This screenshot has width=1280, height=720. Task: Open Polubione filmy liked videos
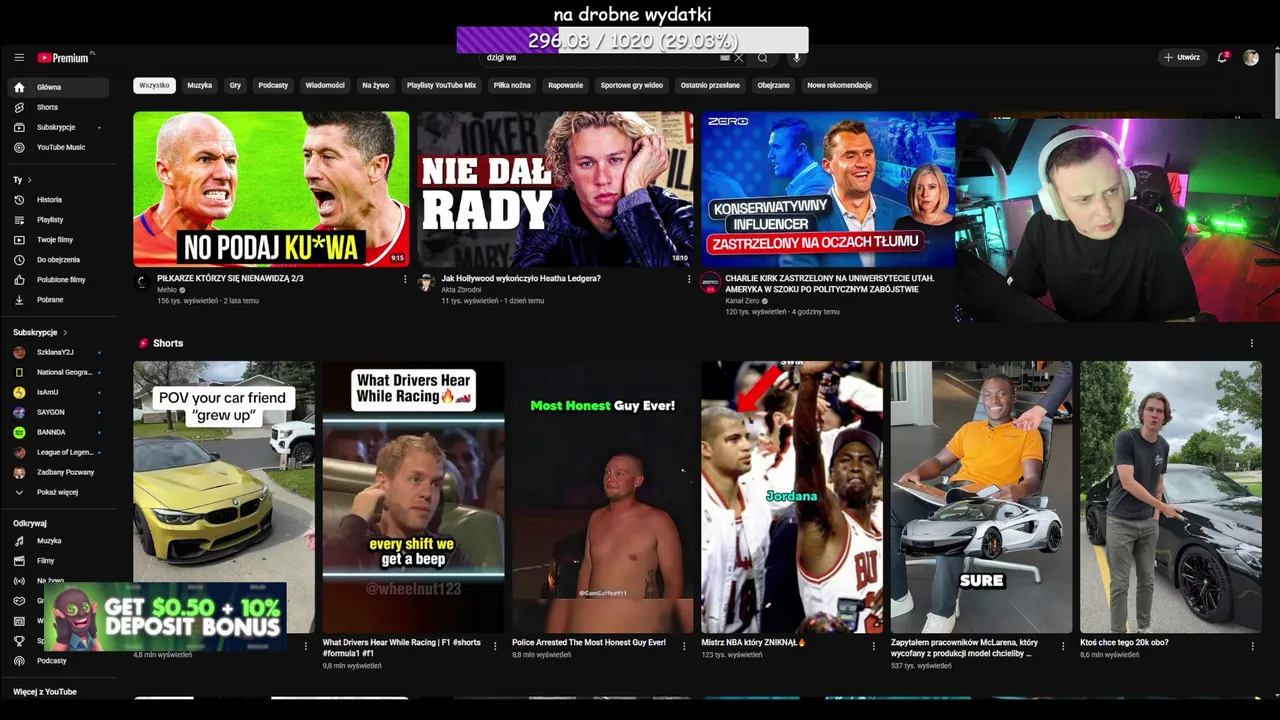pyautogui.click(x=58, y=280)
